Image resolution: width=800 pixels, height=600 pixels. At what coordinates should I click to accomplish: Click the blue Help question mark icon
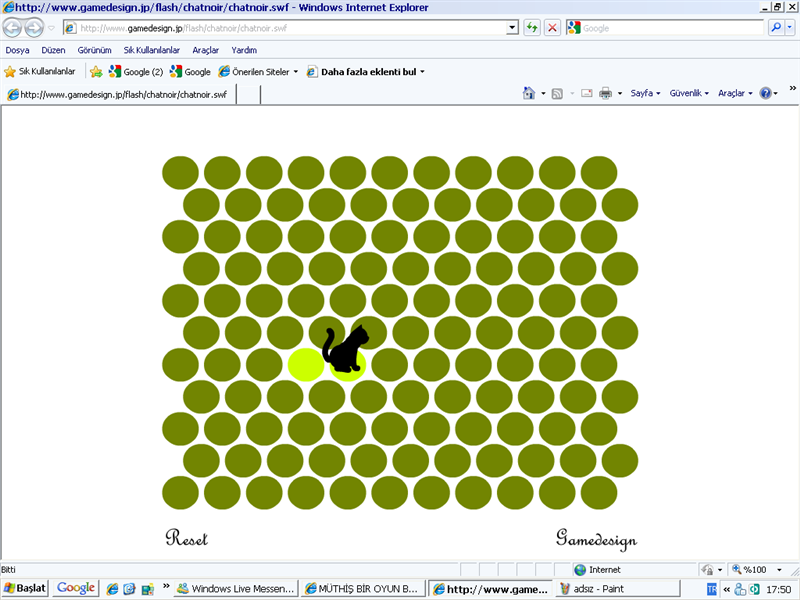click(x=765, y=93)
